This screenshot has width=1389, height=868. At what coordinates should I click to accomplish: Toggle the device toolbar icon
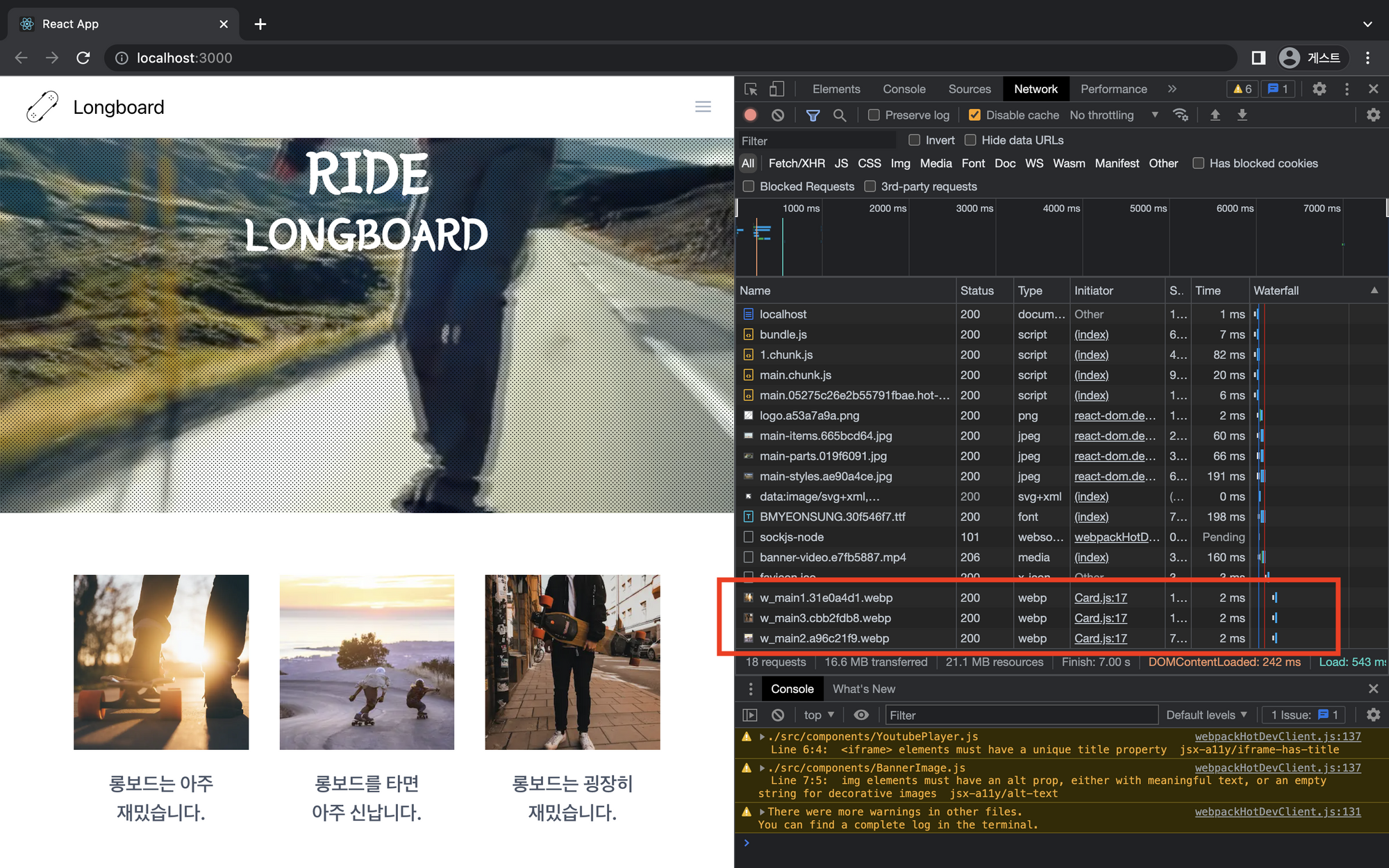coord(776,89)
